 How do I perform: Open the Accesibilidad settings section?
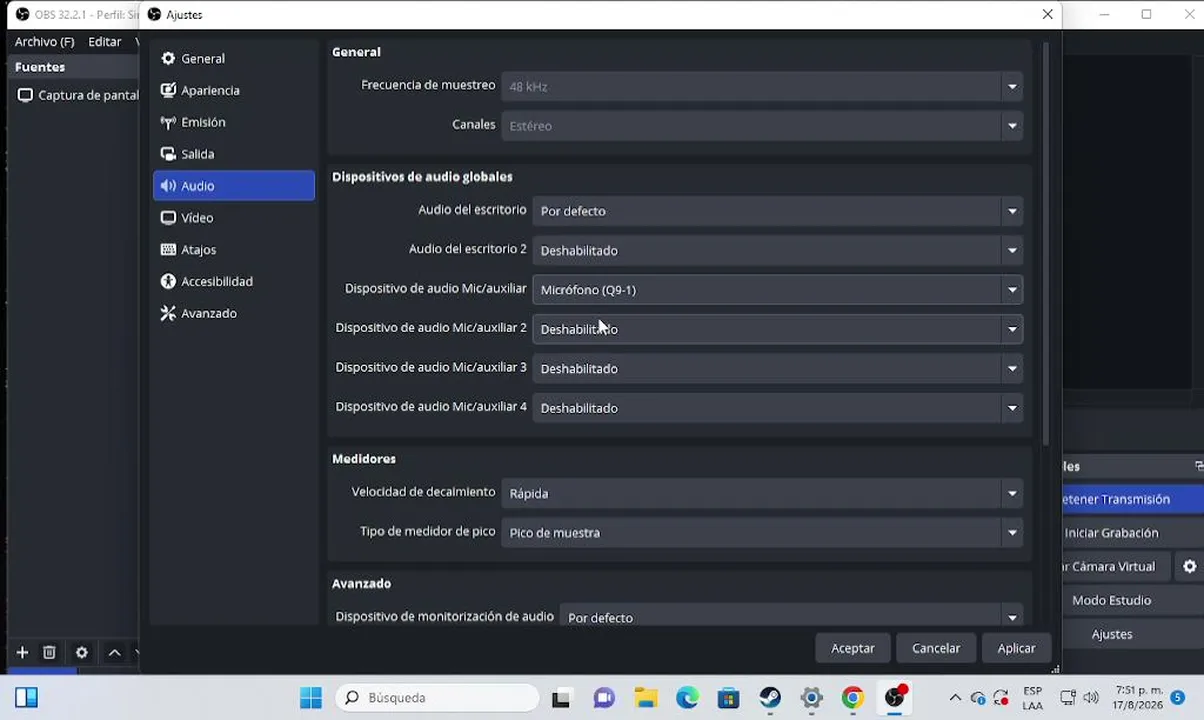click(x=234, y=282)
